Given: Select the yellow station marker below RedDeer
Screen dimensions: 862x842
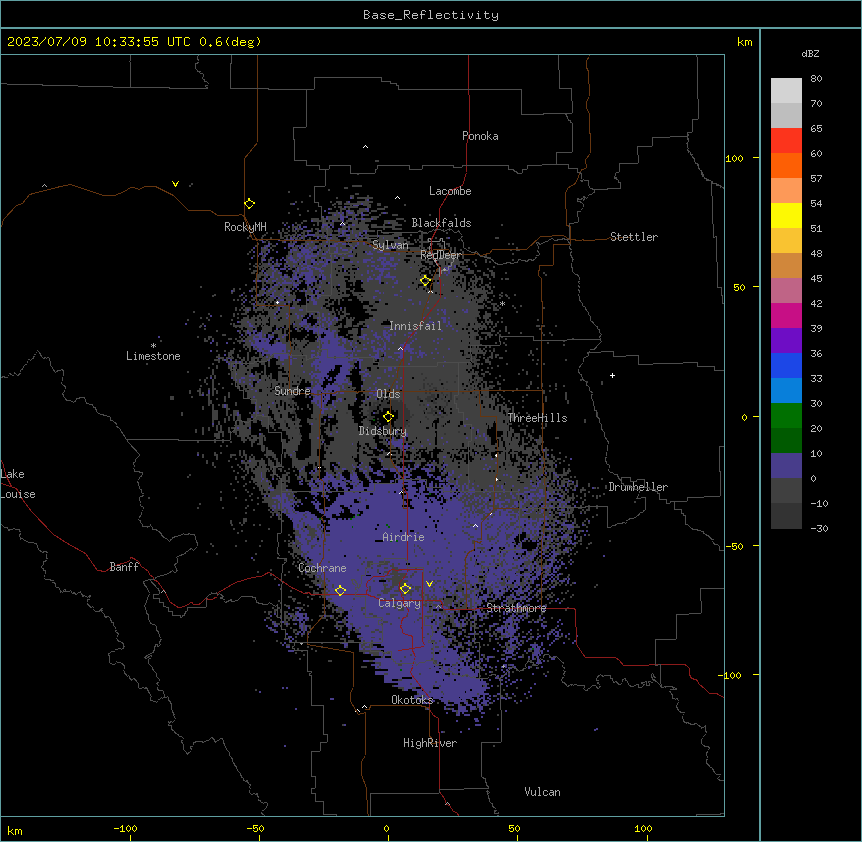Looking at the screenshot, I should 426,281.
